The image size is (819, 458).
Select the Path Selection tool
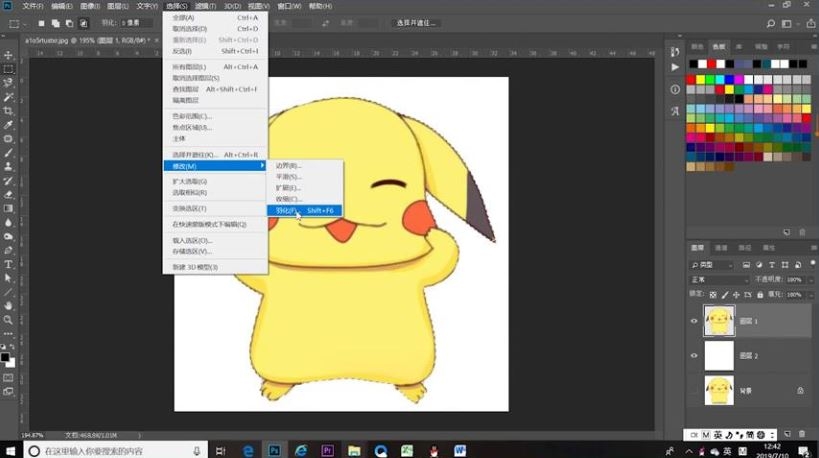[8, 278]
